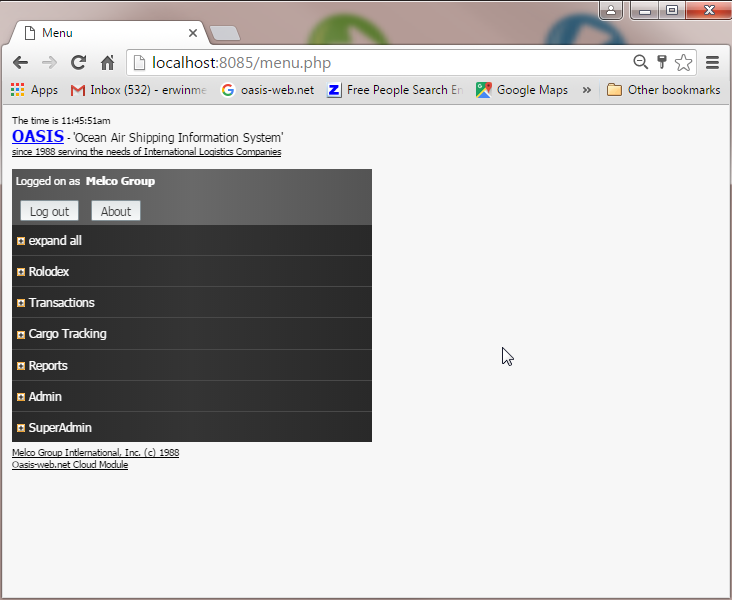Open the browser home page icon
This screenshot has width=732, height=600.
(107, 63)
